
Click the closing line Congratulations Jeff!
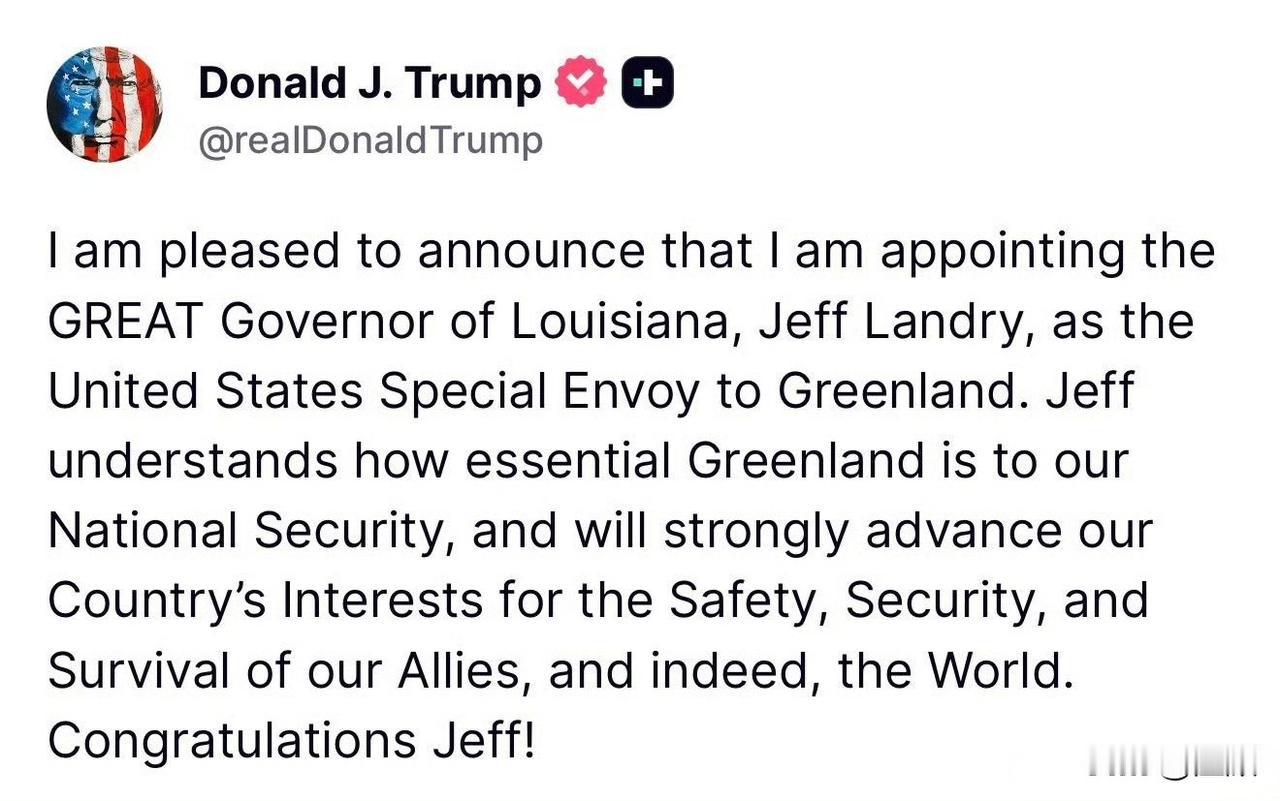point(291,741)
